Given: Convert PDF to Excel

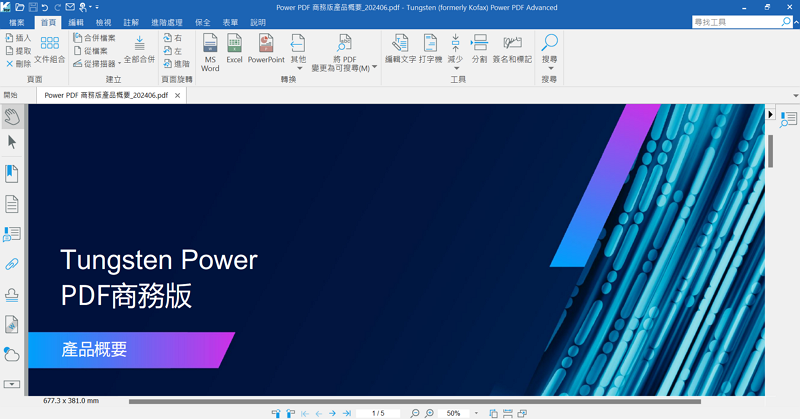Looking at the screenshot, I should [234, 50].
